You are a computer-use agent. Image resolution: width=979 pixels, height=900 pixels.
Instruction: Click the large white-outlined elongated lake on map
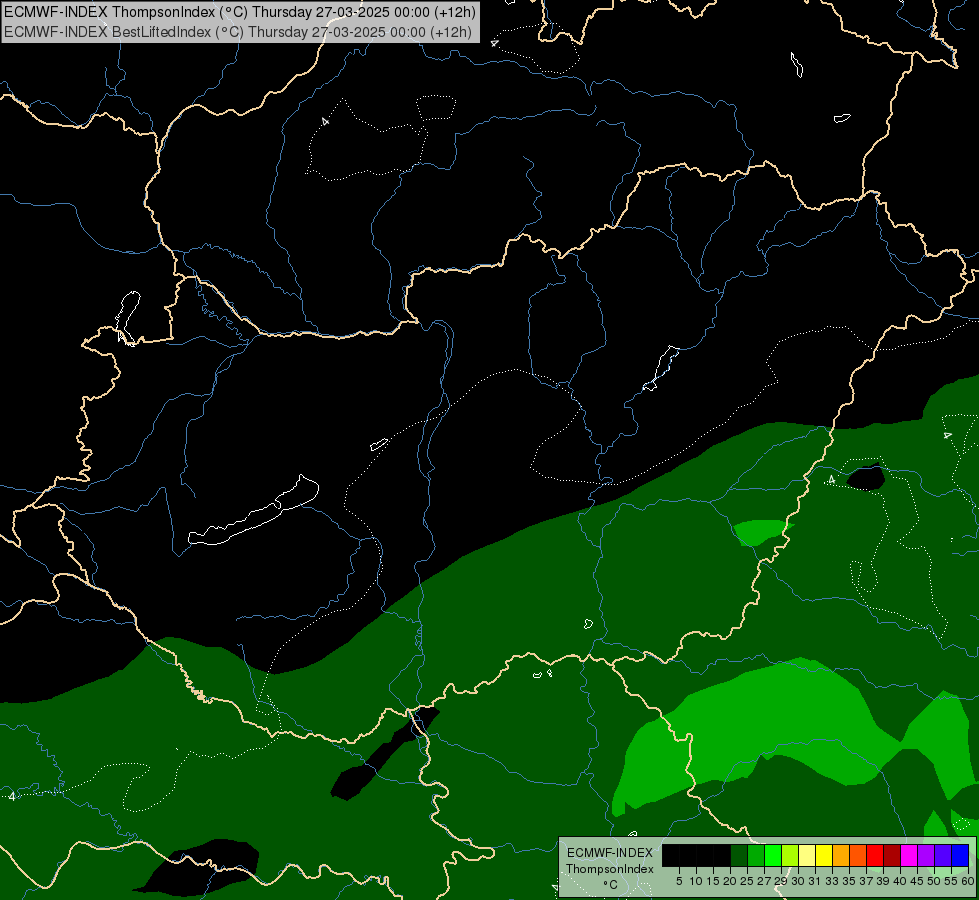point(253,510)
